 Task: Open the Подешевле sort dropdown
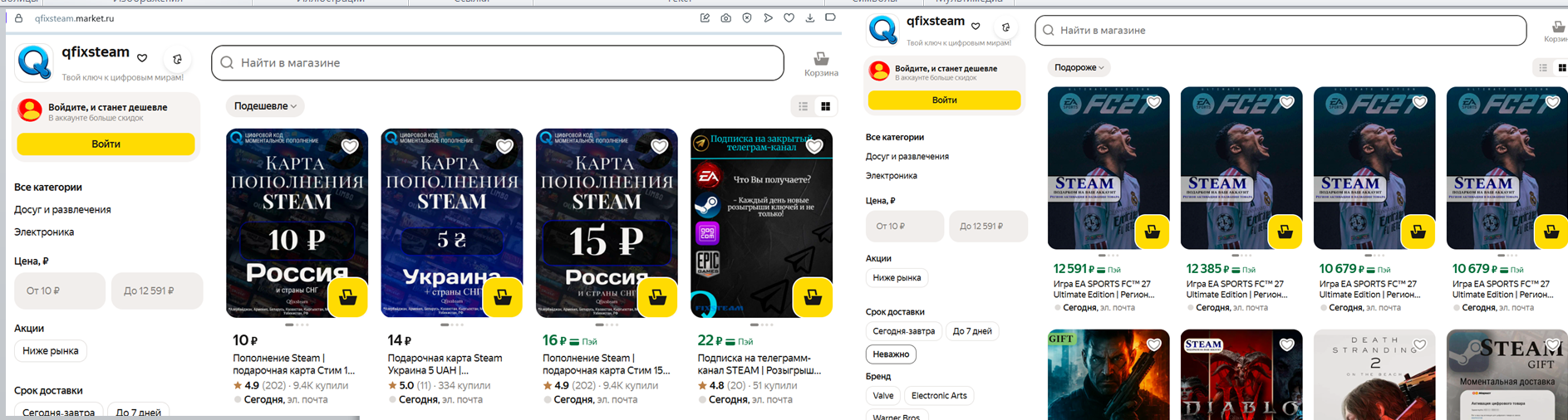[265, 106]
